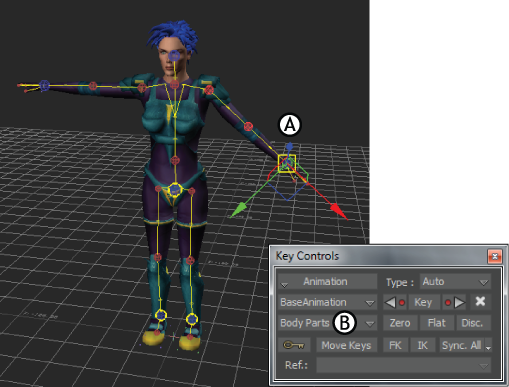Close the Key Controls window

tap(495, 256)
